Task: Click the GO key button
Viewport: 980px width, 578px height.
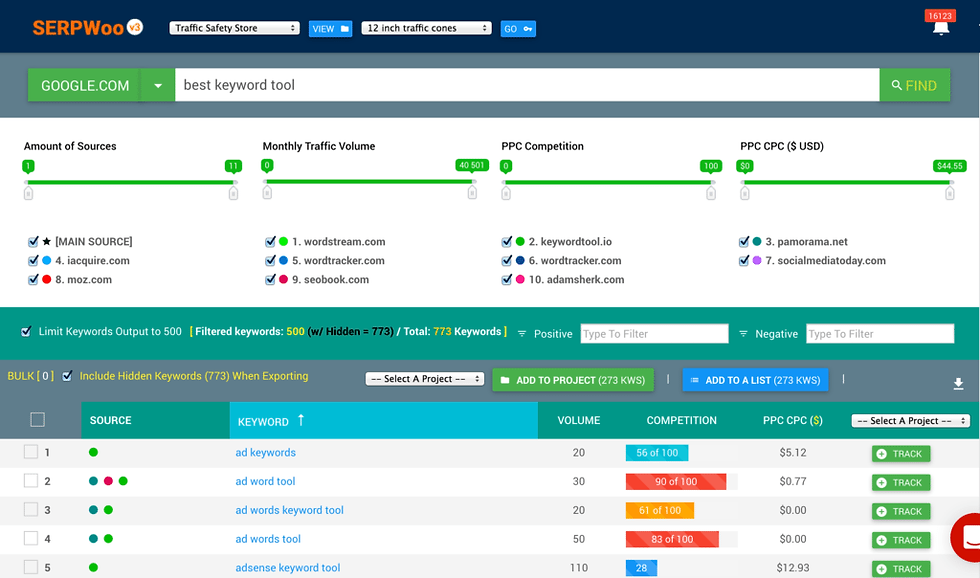Action: click(518, 29)
